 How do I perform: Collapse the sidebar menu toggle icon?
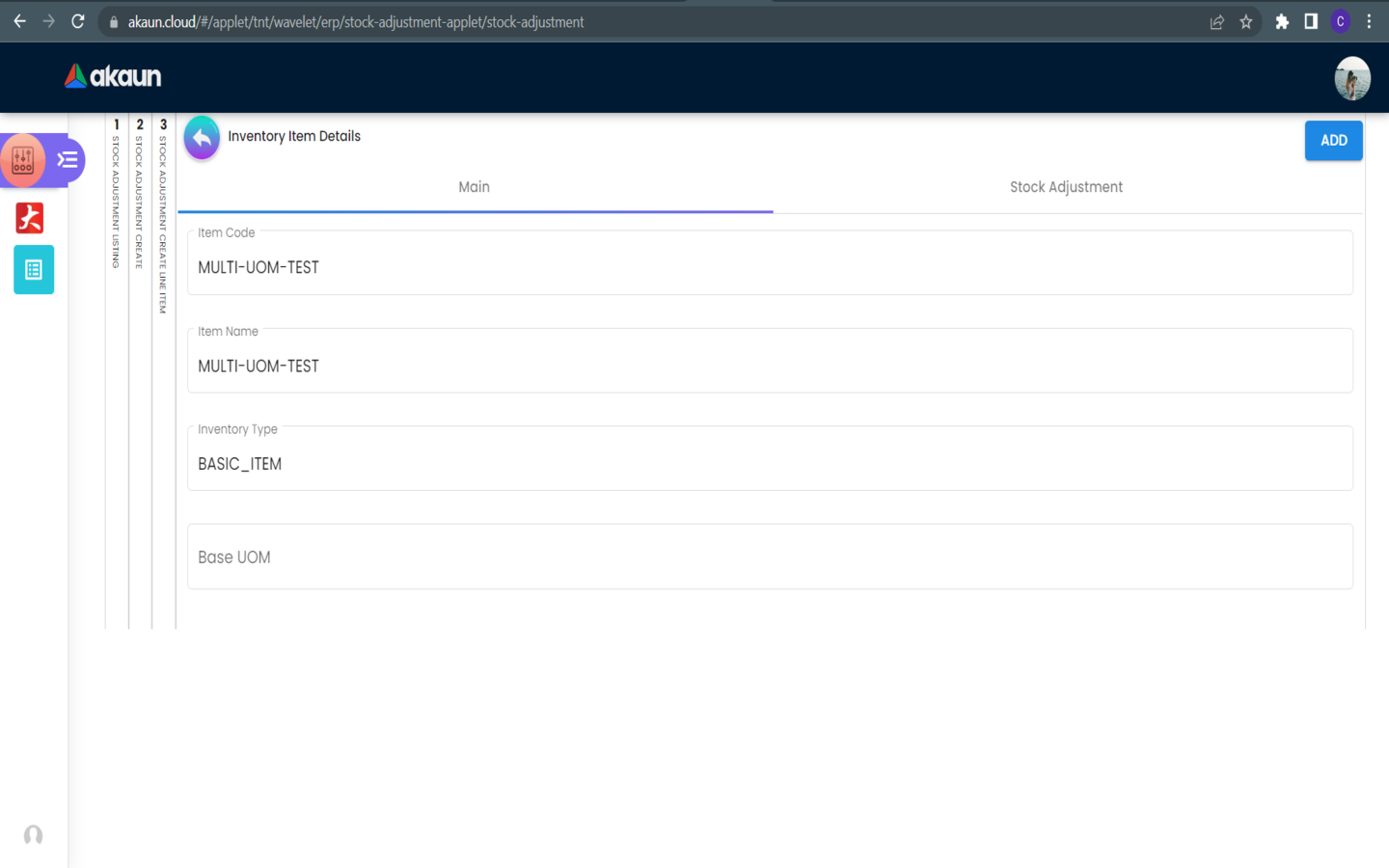click(68, 160)
